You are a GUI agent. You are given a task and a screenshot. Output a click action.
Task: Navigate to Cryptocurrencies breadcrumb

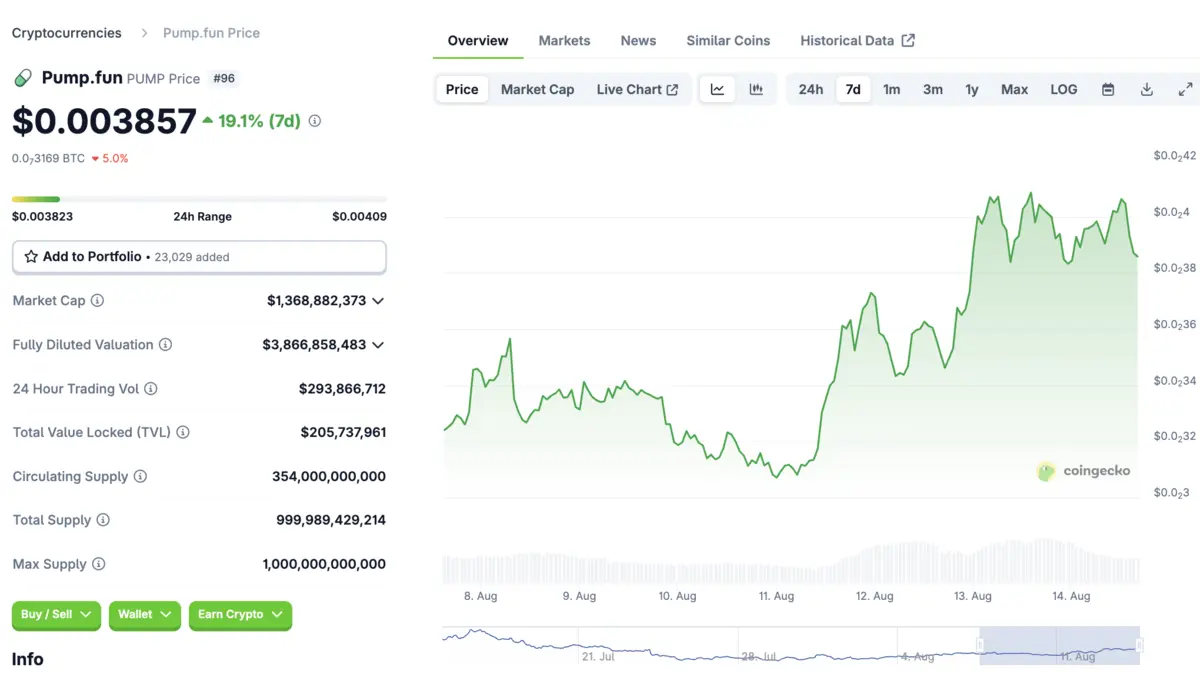click(66, 33)
